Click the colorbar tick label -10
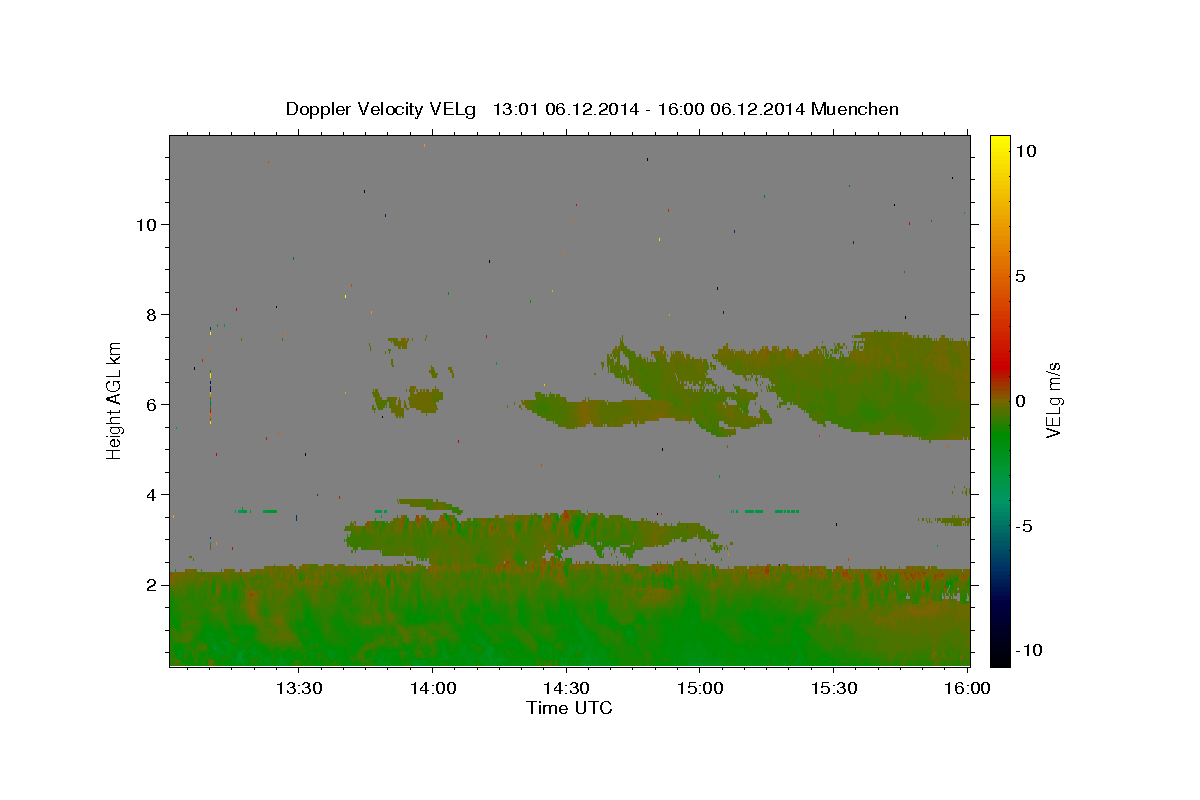The width and height of the screenshot is (1200, 800). (1028, 651)
